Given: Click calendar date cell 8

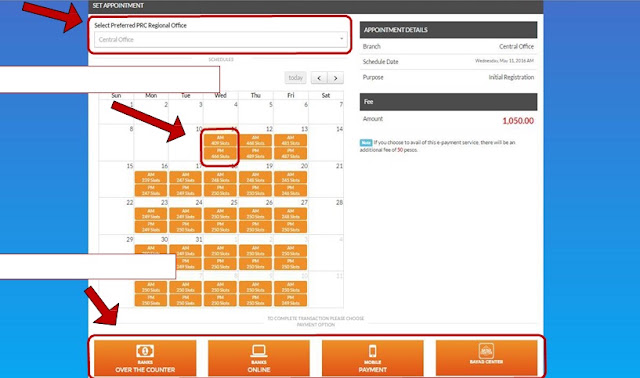Looking at the screenshot, I should tap(116, 142).
